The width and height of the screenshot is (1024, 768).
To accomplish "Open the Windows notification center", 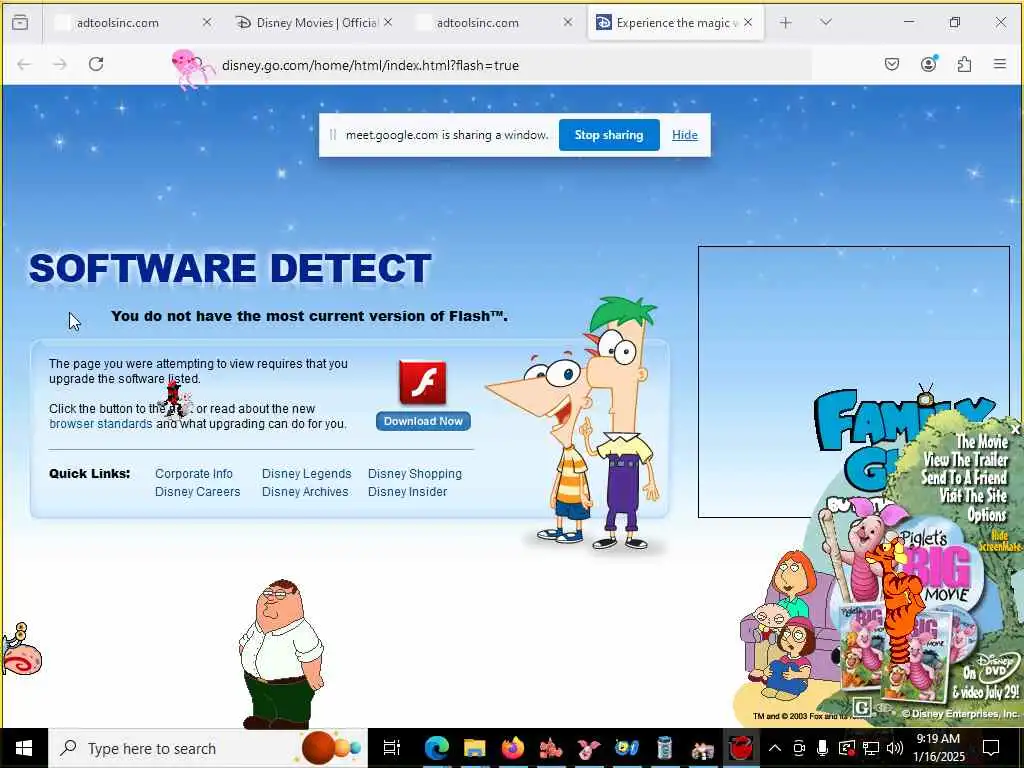I will click(x=991, y=748).
